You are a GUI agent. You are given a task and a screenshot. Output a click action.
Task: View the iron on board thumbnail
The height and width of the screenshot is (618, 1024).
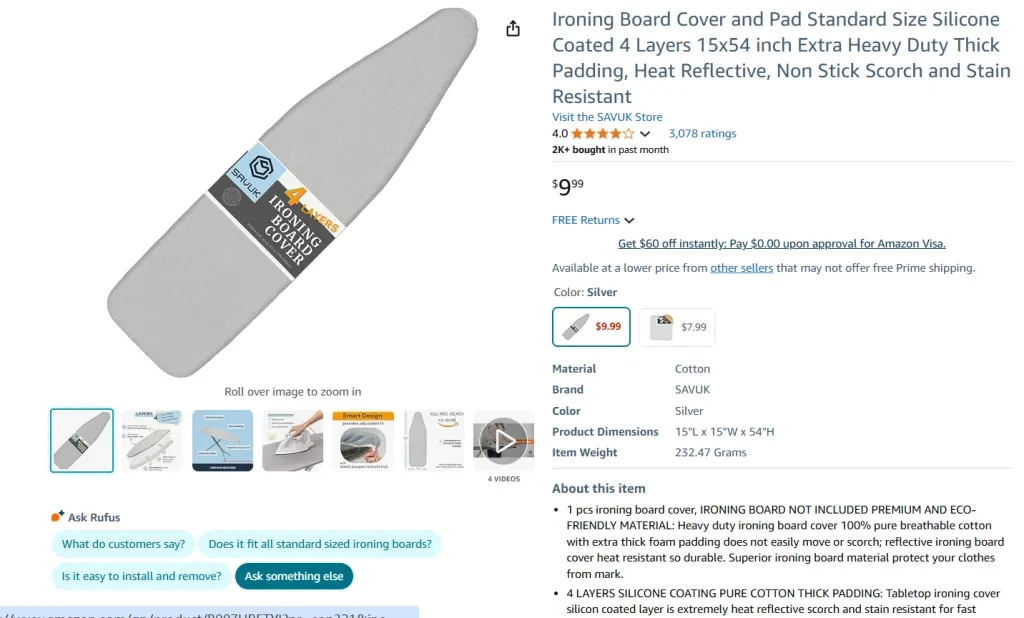pyautogui.click(x=293, y=440)
